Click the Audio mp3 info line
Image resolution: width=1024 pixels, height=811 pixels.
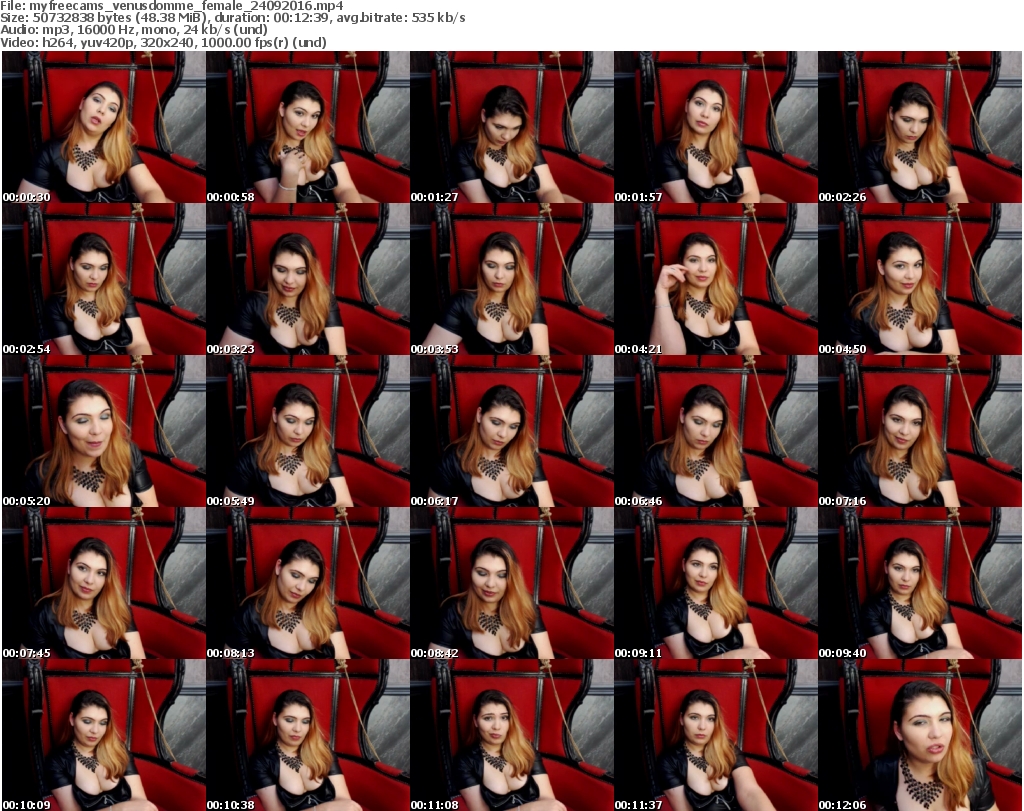coord(134,30)
